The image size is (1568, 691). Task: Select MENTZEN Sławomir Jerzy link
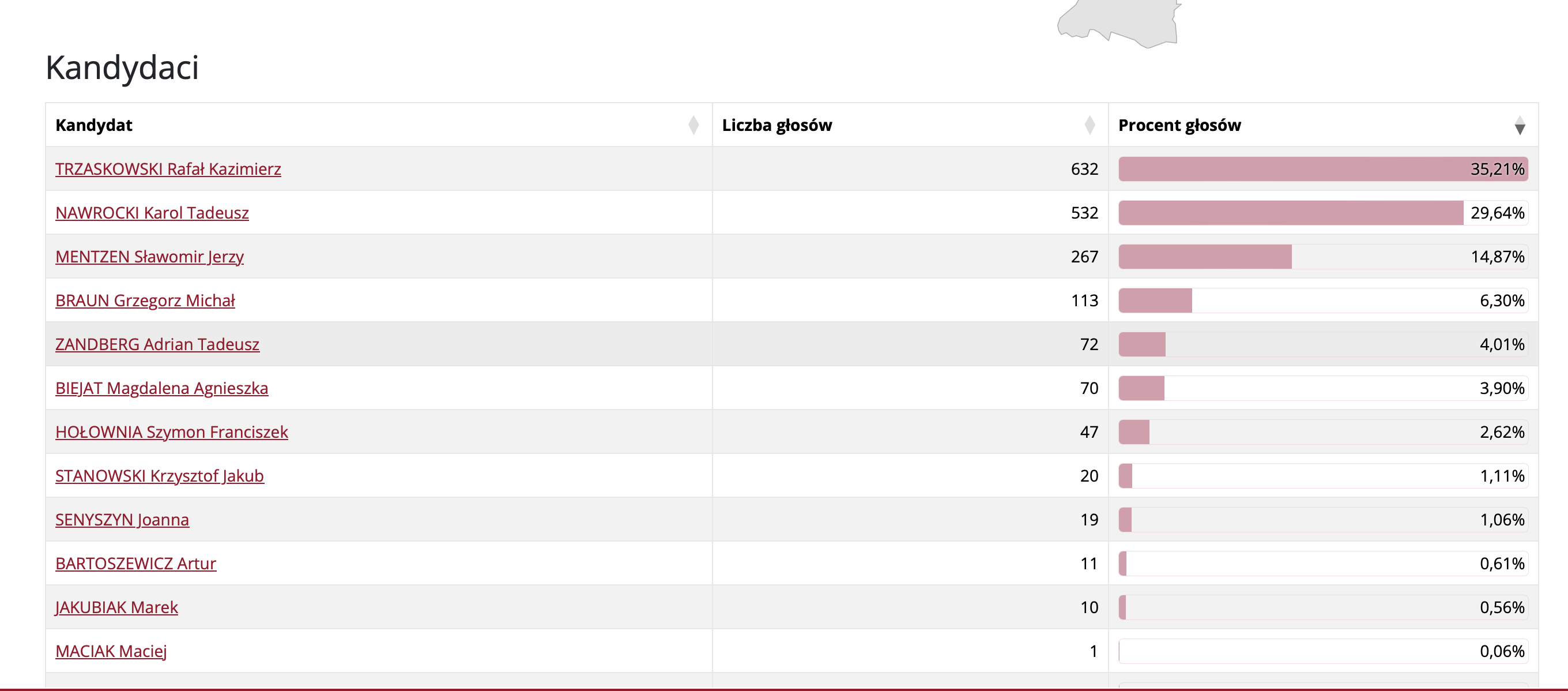pyautogui.click(x=150, y=256)
